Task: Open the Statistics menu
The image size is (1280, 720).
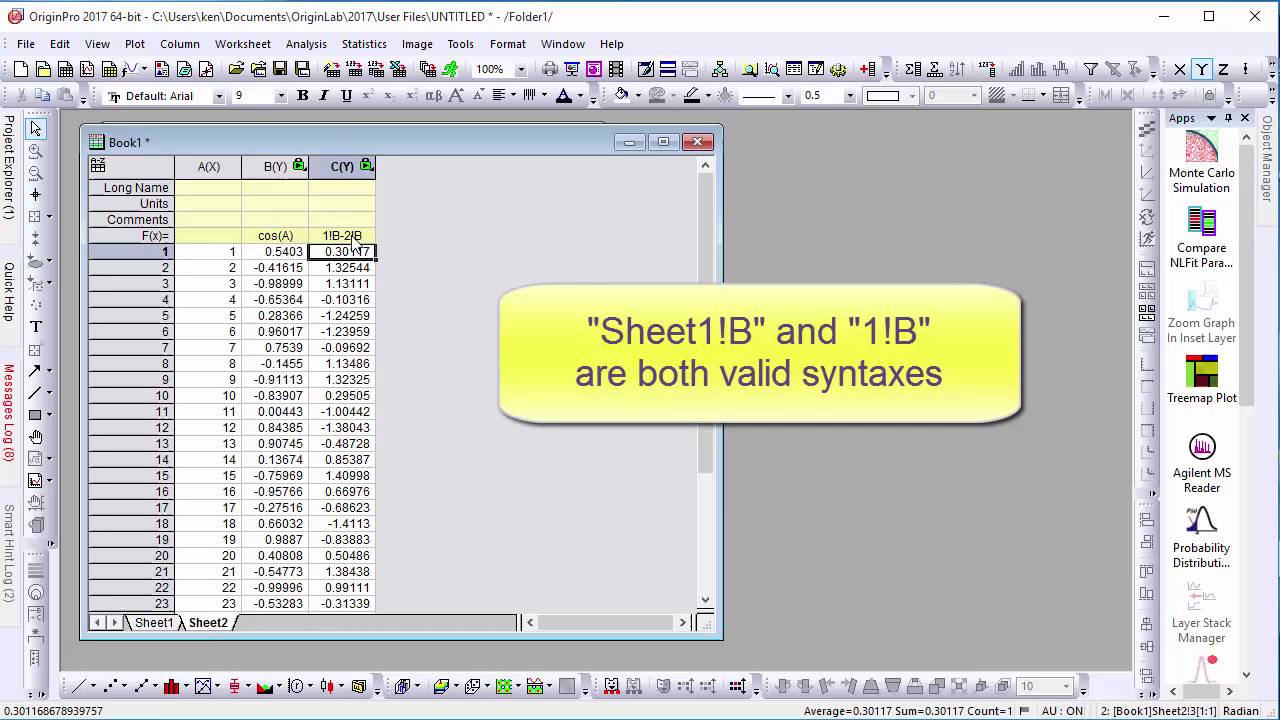Action: pos(364,44)
